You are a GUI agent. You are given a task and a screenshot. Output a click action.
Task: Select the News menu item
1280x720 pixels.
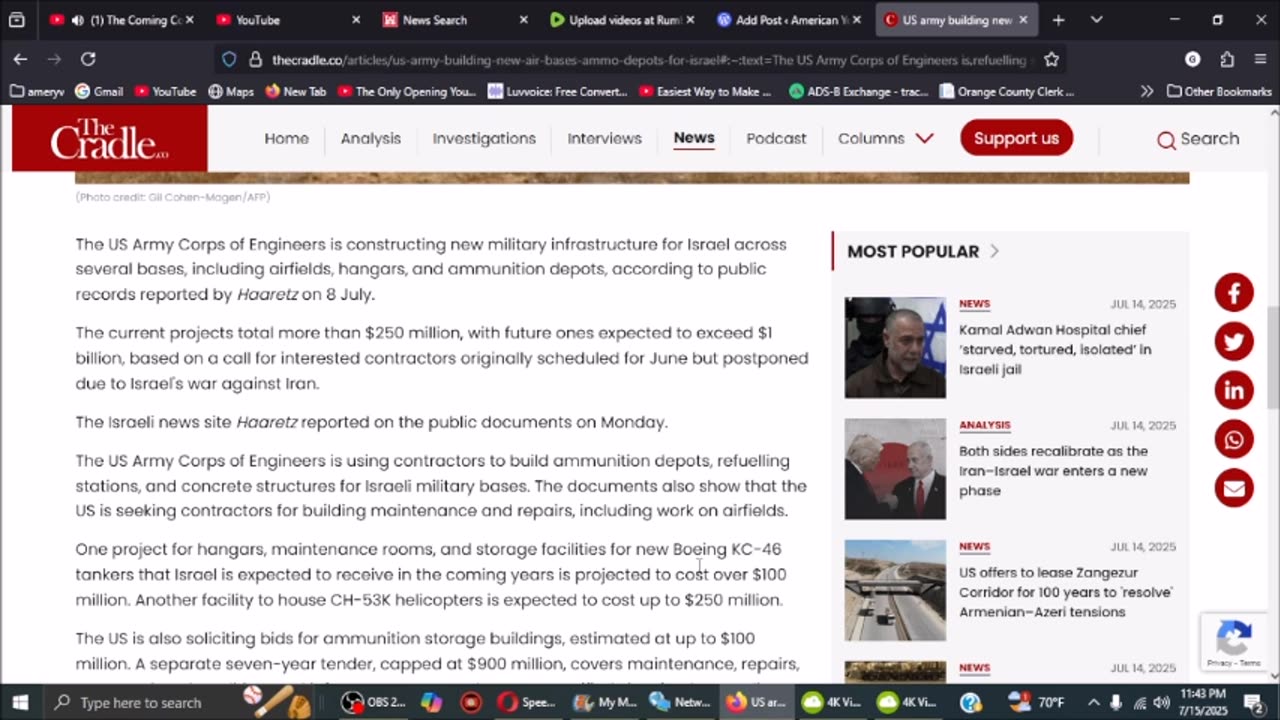[694, 138]
